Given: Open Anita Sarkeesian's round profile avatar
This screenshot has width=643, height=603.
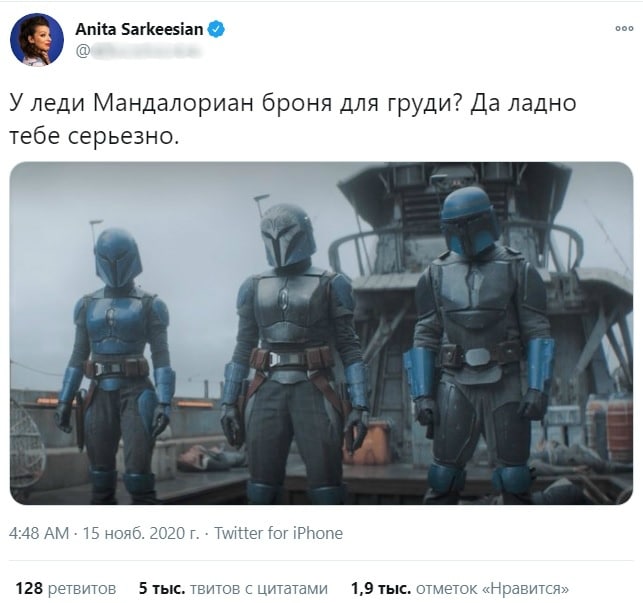Looking at the screenshot, I should (37, 39).
